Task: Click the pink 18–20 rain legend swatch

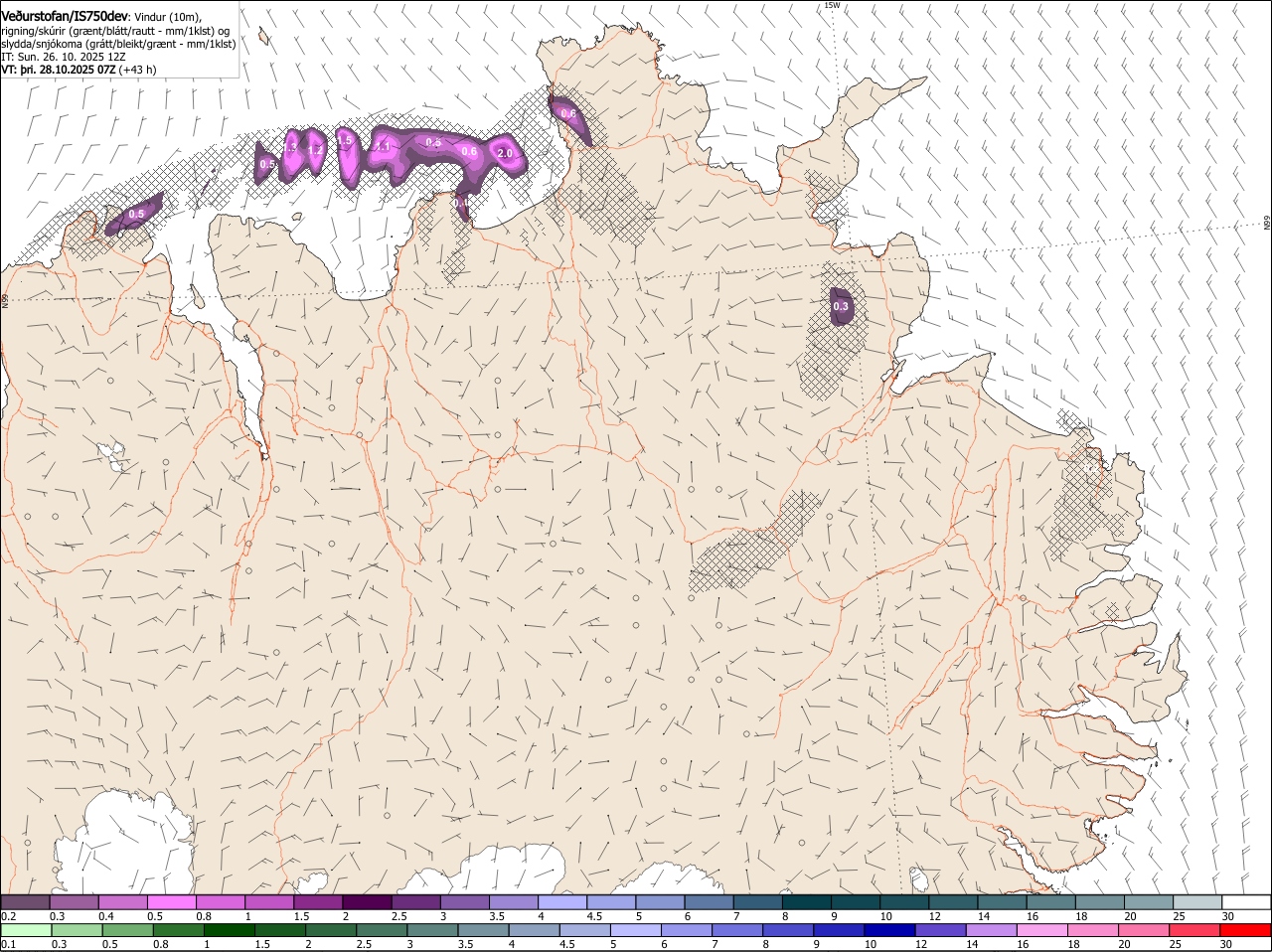Action: pos(1095,930)
